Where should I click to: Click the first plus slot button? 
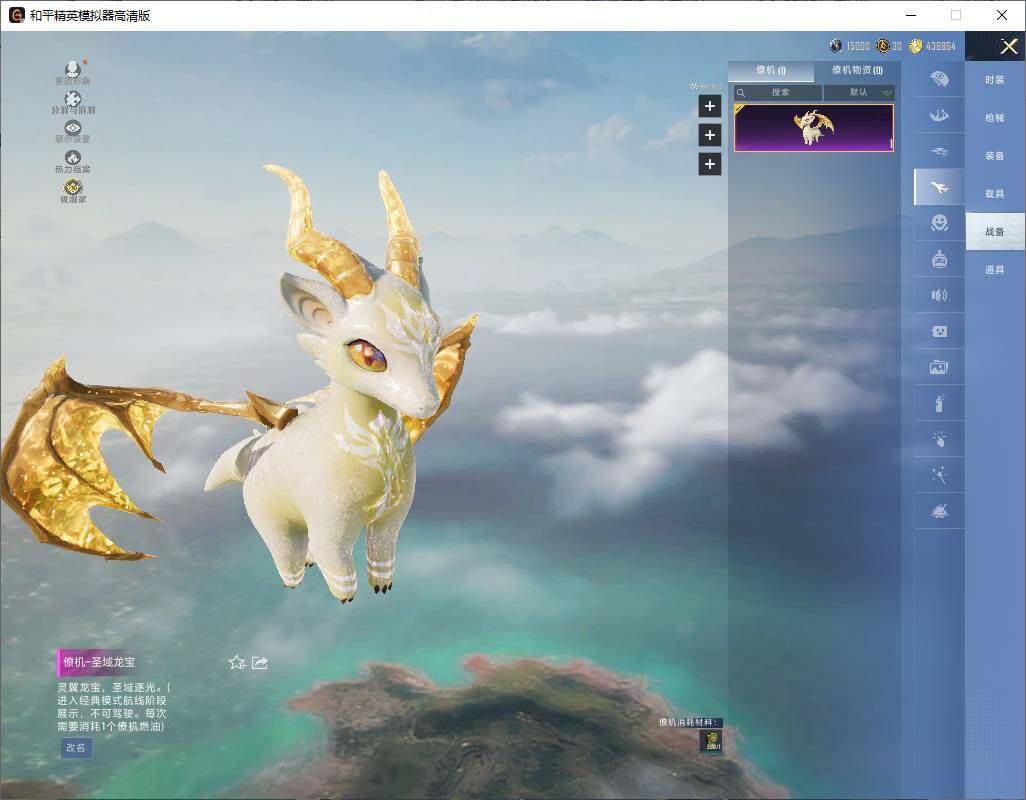[x=710, y=106]
